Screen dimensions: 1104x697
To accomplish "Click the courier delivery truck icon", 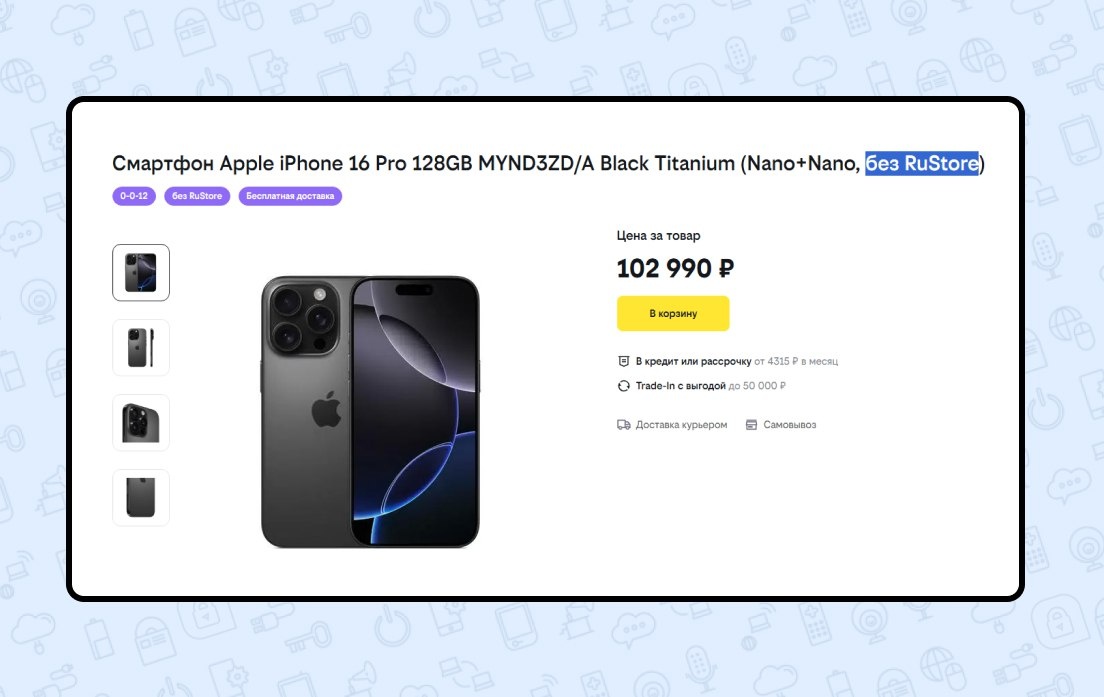I will click(623, 425).
